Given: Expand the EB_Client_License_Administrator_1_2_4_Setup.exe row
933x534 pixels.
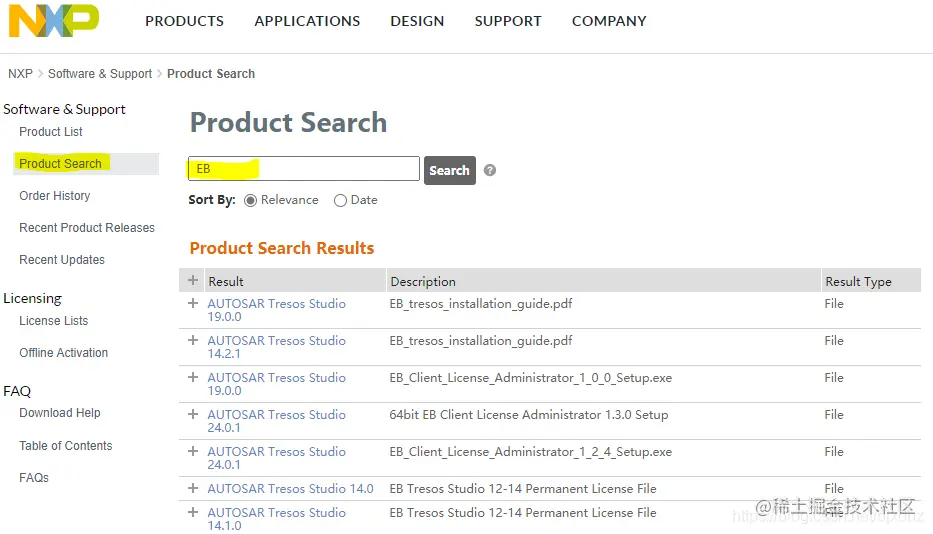Looking at the screenshot, I should tap(193, 452).
